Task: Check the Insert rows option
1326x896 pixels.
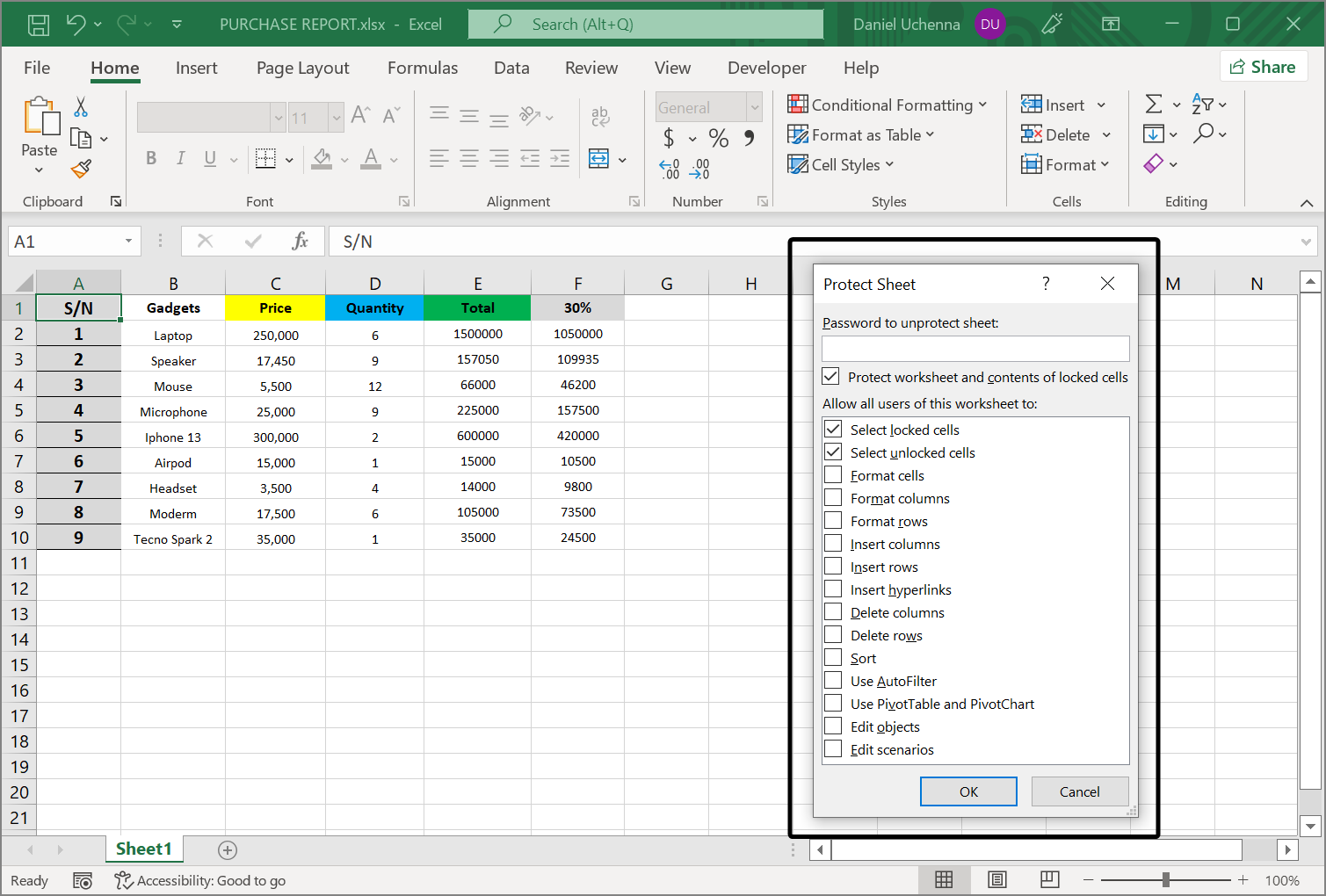Action: (x=831, y=566)
